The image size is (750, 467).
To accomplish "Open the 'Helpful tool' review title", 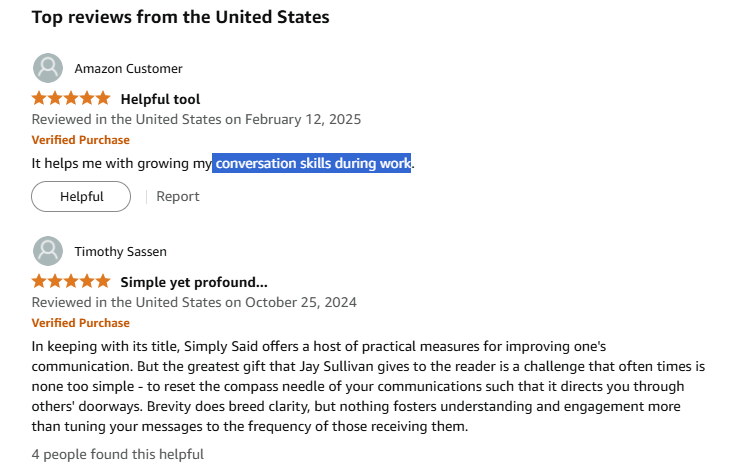I will click(x=160, y=99).
